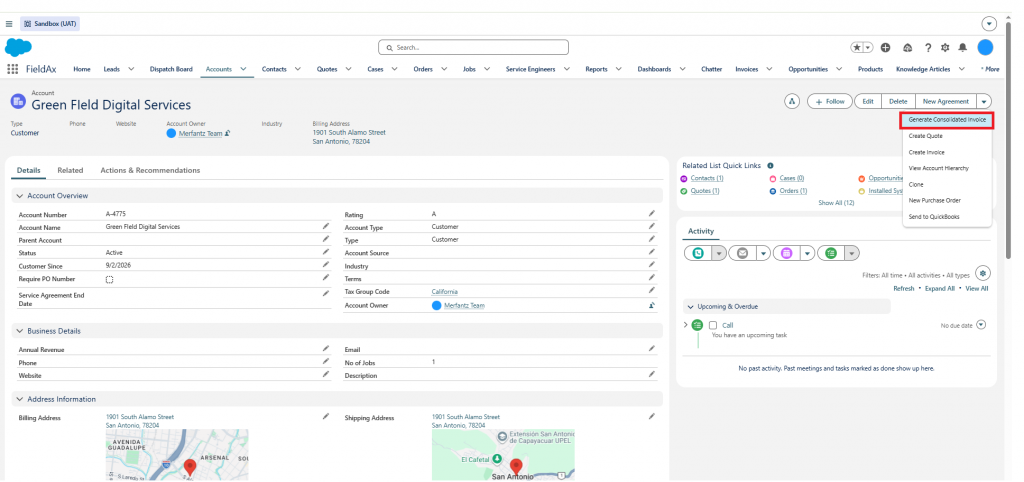Open the App Launcher grid icon
This screenshot has height=482, width=1024.
click(x=12, y=69)
